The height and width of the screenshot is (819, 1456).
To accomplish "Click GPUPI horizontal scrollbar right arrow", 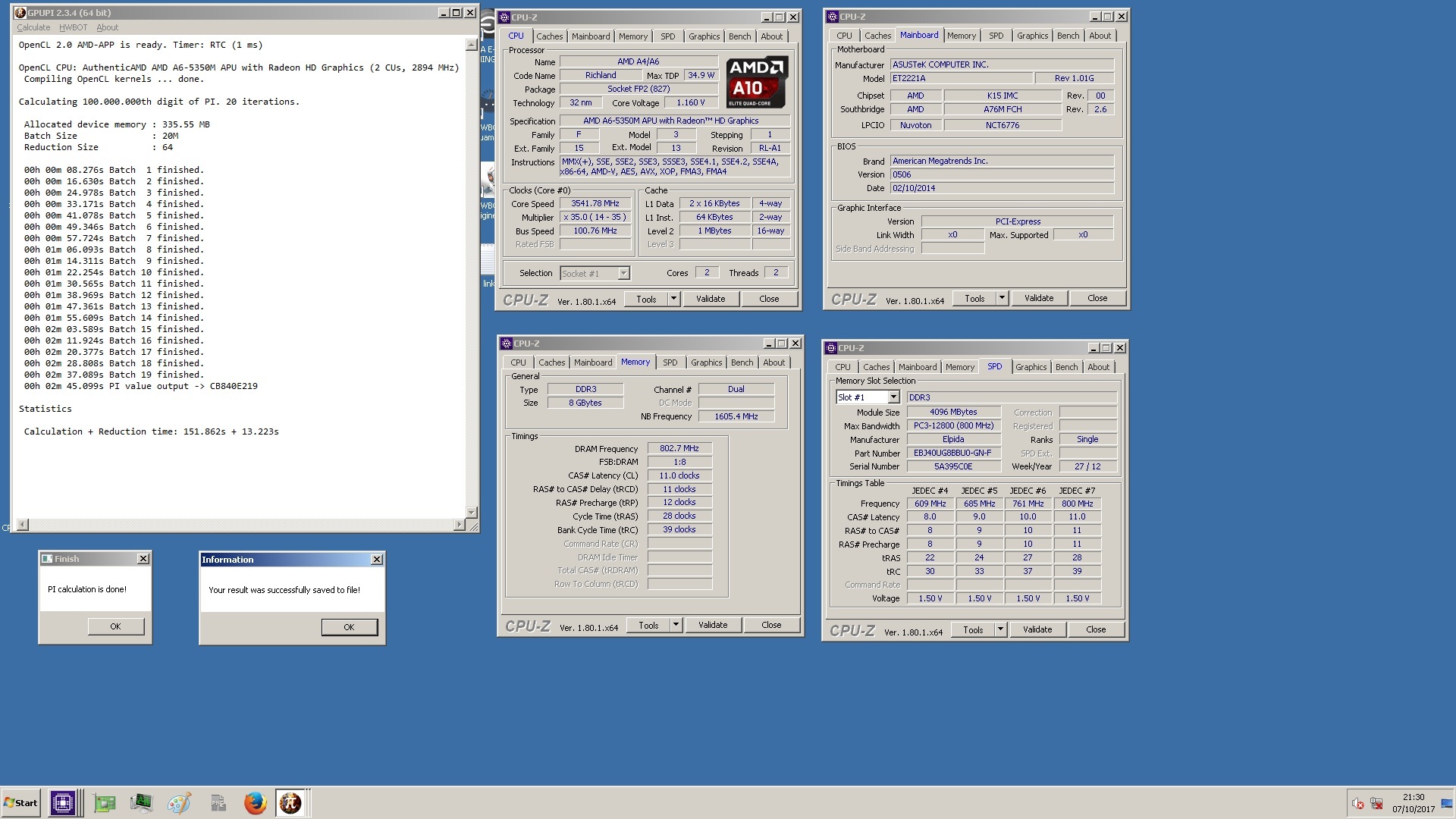I will point(459,525).
